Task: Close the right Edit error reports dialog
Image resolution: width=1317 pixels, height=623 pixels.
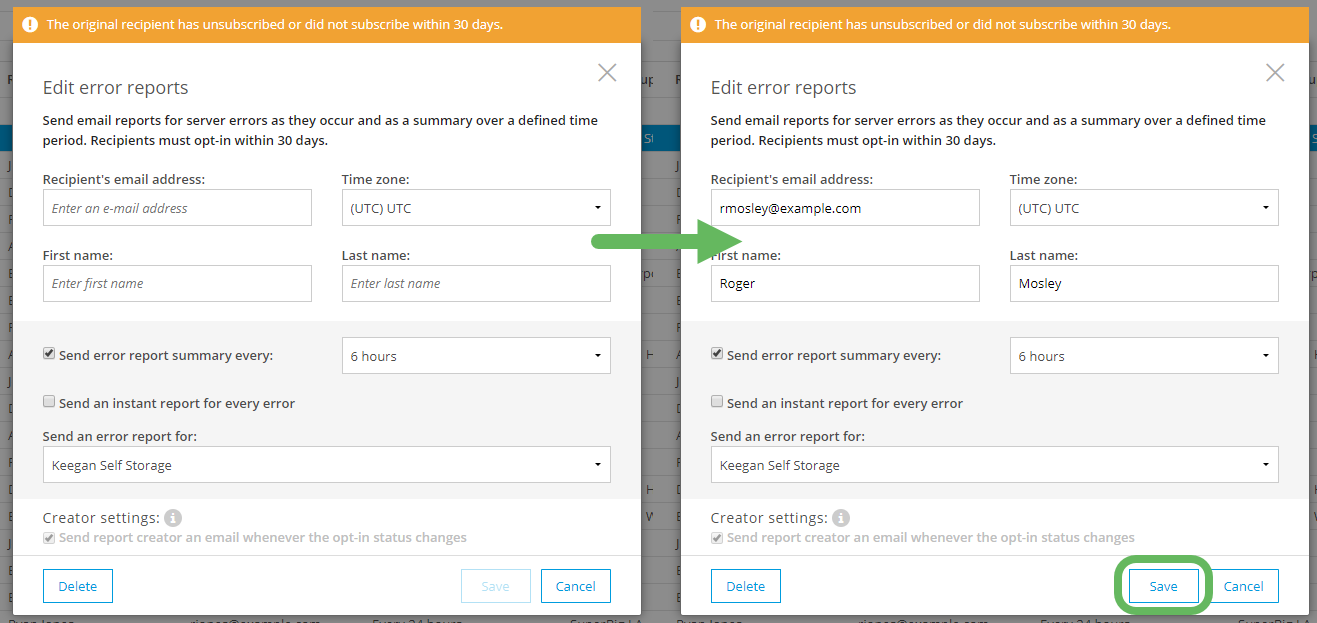Action: (1274, 72)
